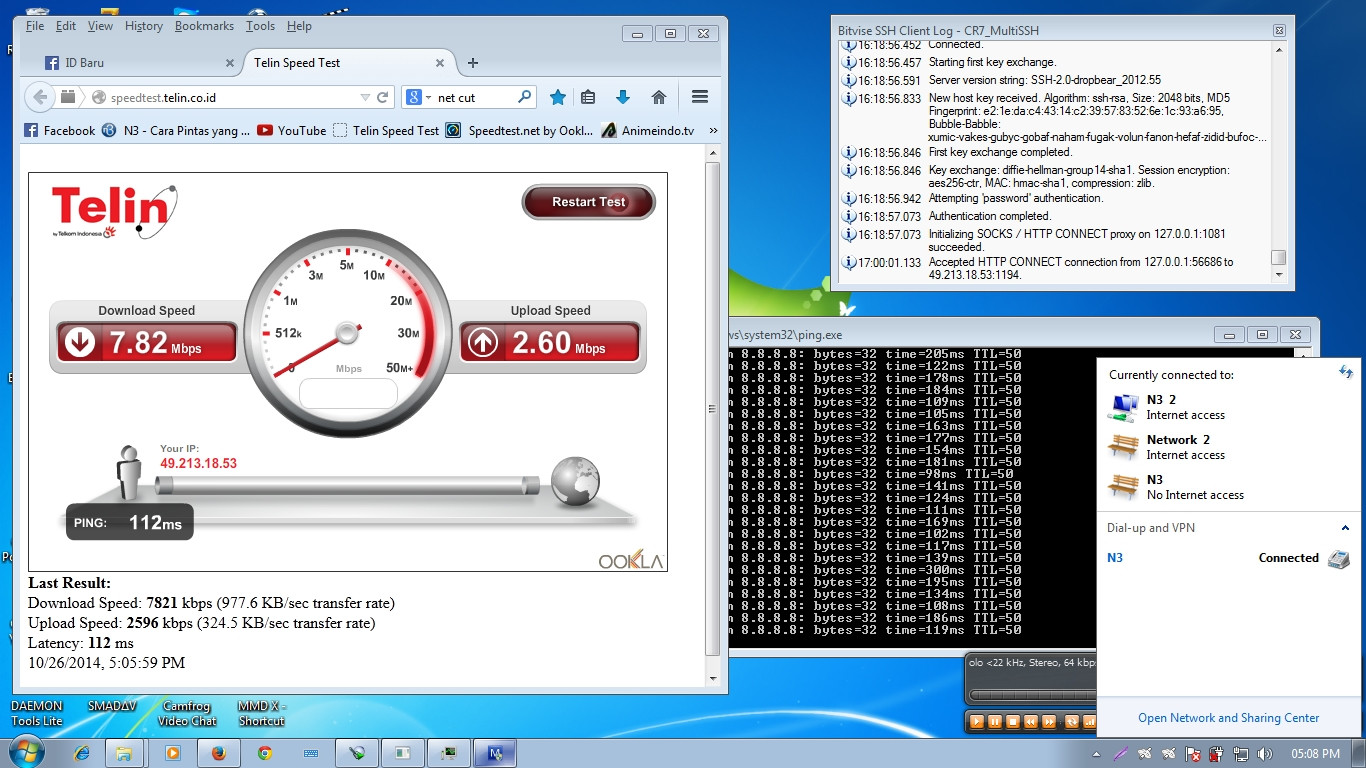Open Firefox downloads arrow icon
The height and width of the screenshot is (768, 1366).
pyautogui.click(x=622, y=97)
